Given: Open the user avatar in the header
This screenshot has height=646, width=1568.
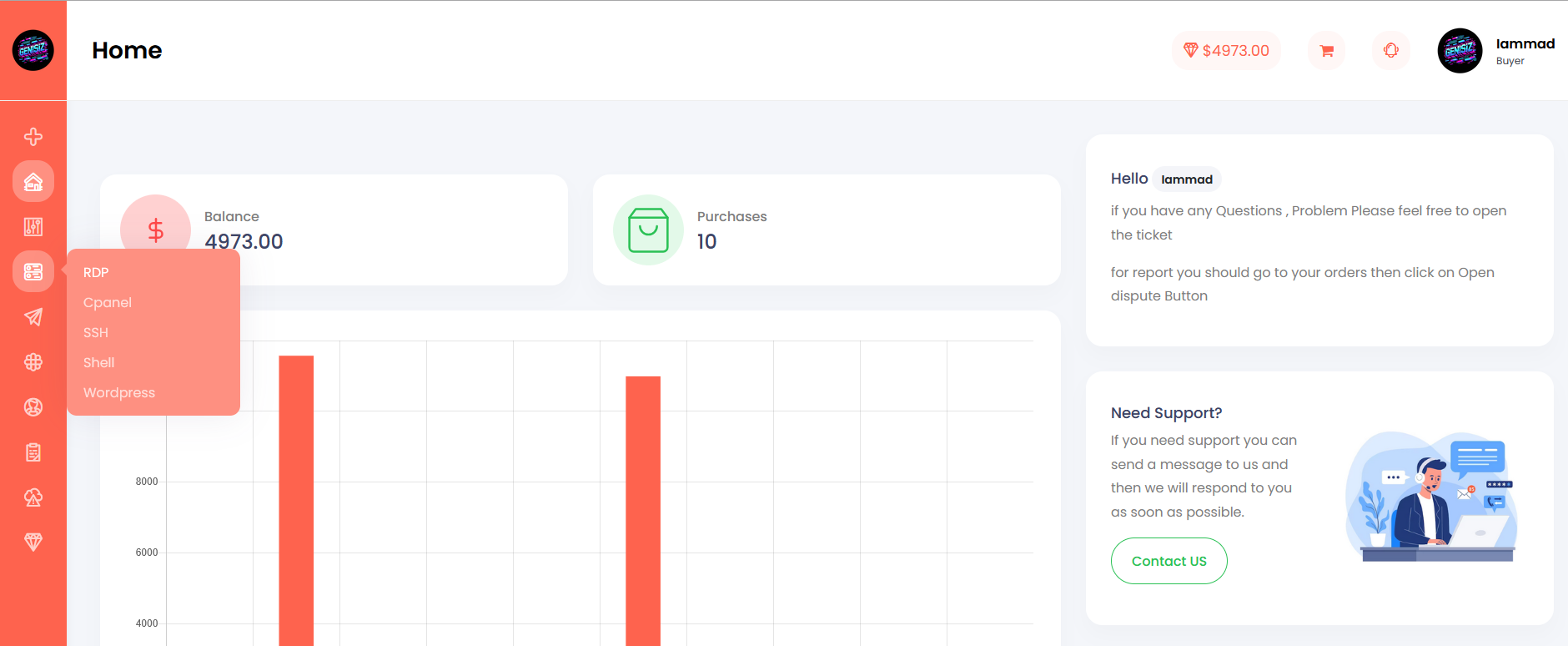Looking at the screenshot, I should (1460, 51).
